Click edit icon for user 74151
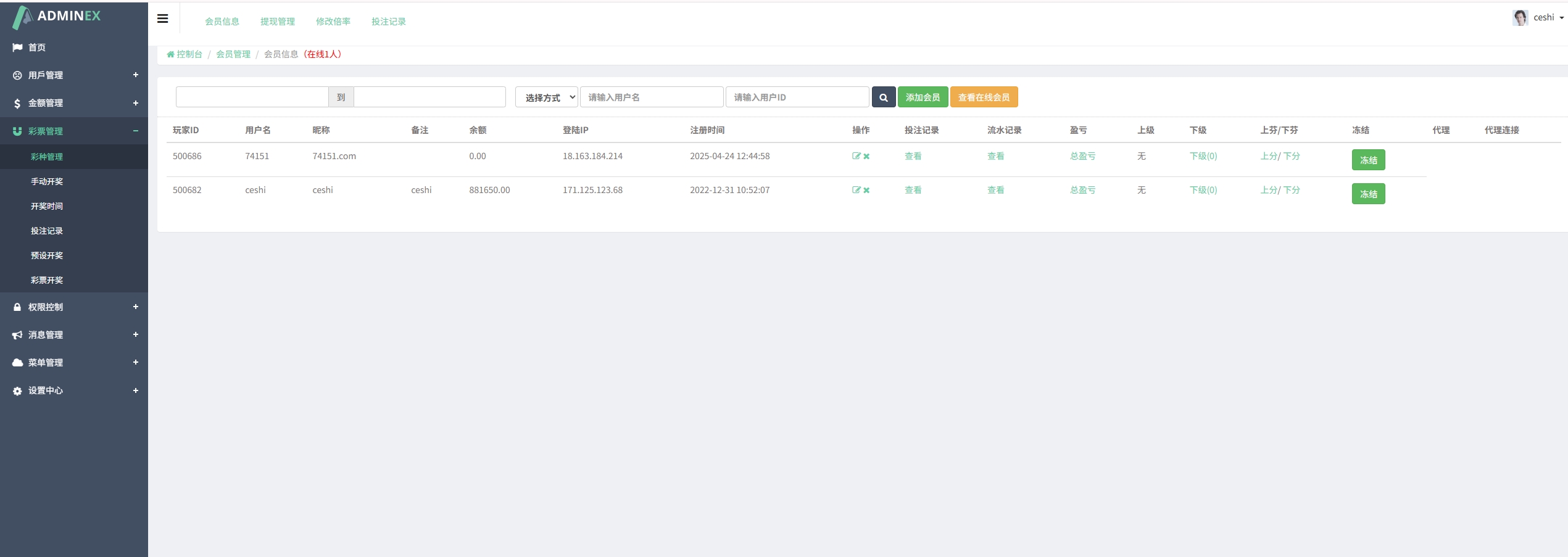1568x557 pixels. (x=856, y=156)
